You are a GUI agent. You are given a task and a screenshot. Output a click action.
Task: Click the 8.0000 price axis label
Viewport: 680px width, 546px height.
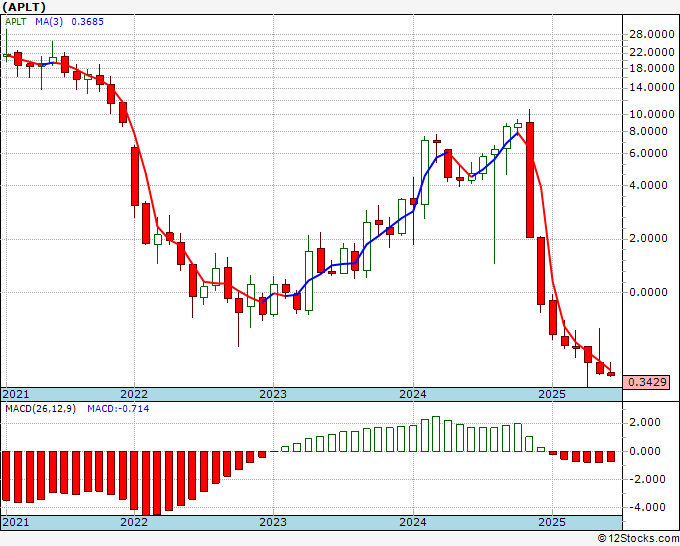648,131
